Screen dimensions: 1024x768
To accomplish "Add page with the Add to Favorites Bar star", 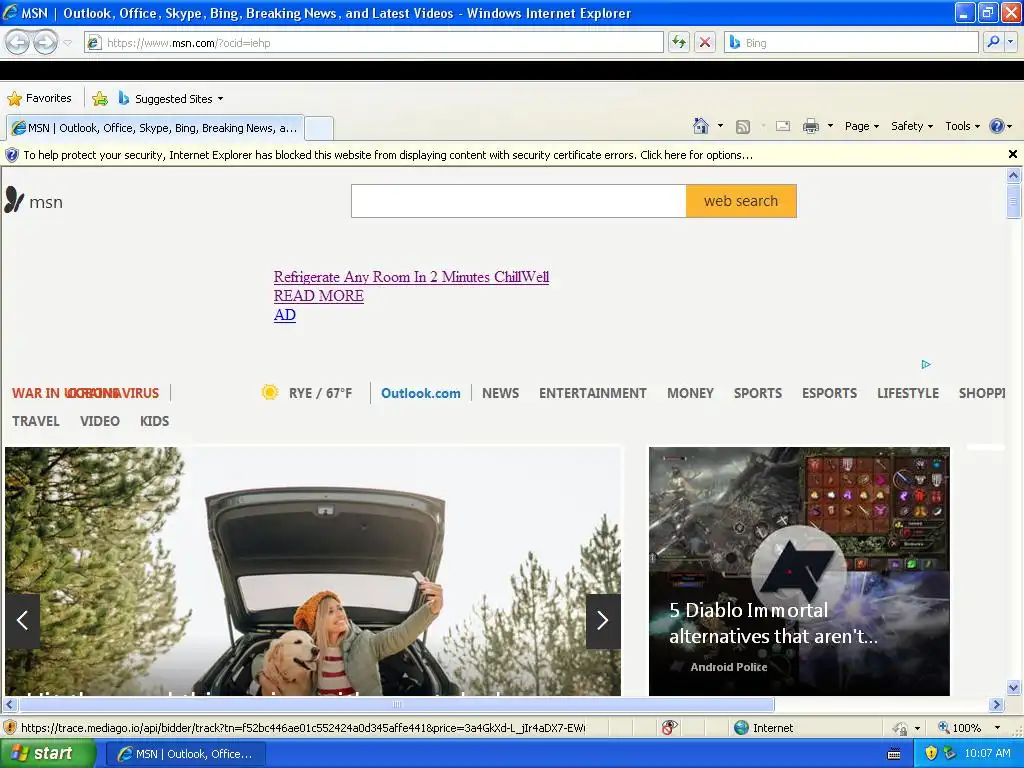I will 100,99.
